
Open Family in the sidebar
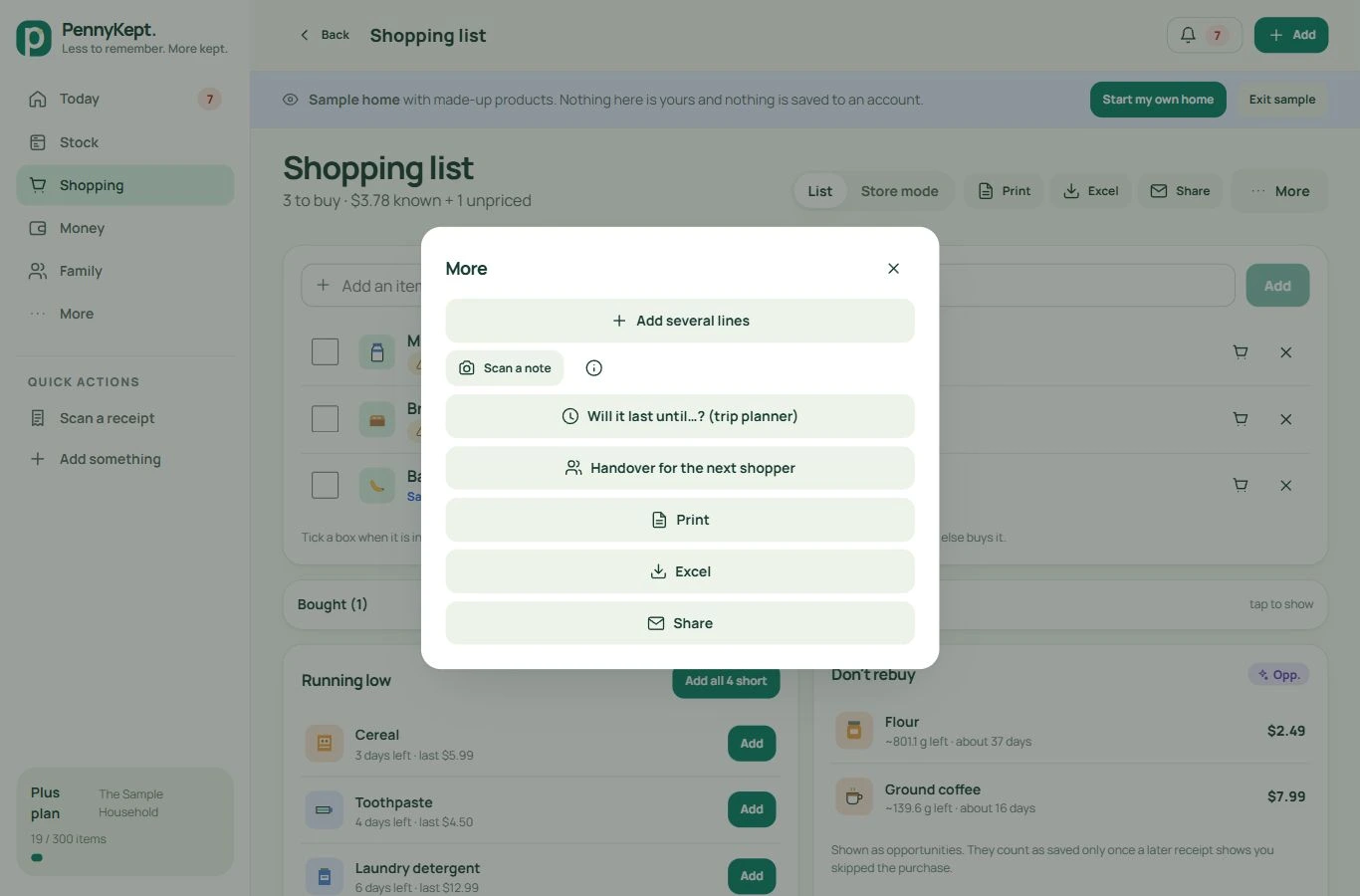pos(125,271)
